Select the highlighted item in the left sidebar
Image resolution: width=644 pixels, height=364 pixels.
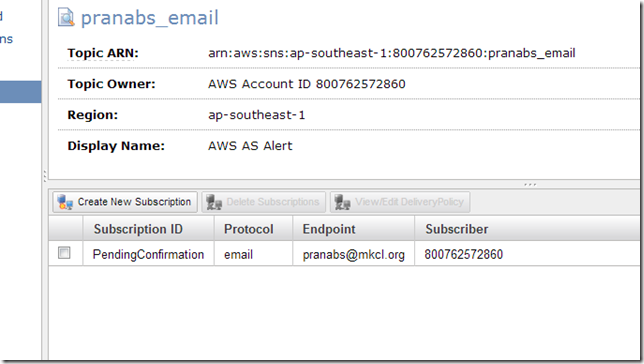(21, 92)
